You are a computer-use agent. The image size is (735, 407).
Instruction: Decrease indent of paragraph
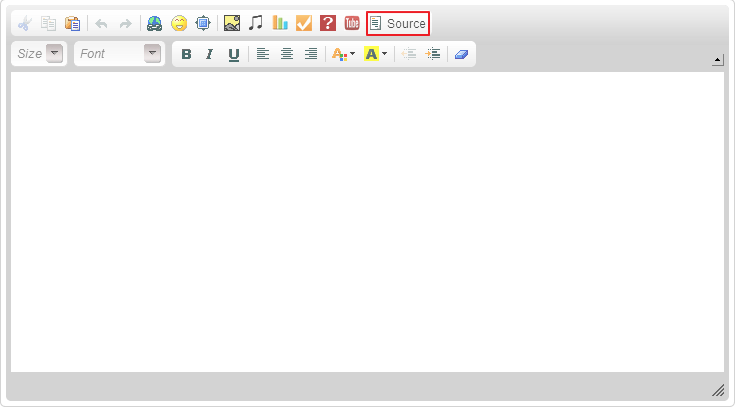[x=409, y=54]
